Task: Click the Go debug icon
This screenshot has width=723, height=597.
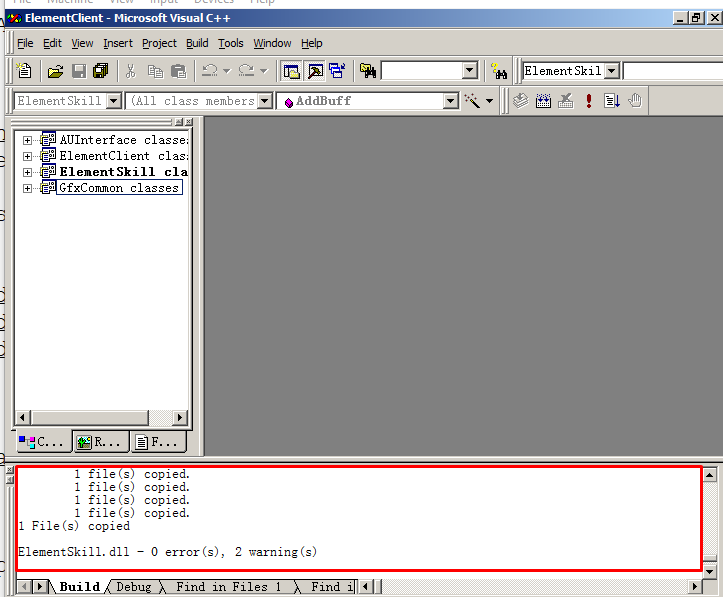Action: click(x=611, y=100)
